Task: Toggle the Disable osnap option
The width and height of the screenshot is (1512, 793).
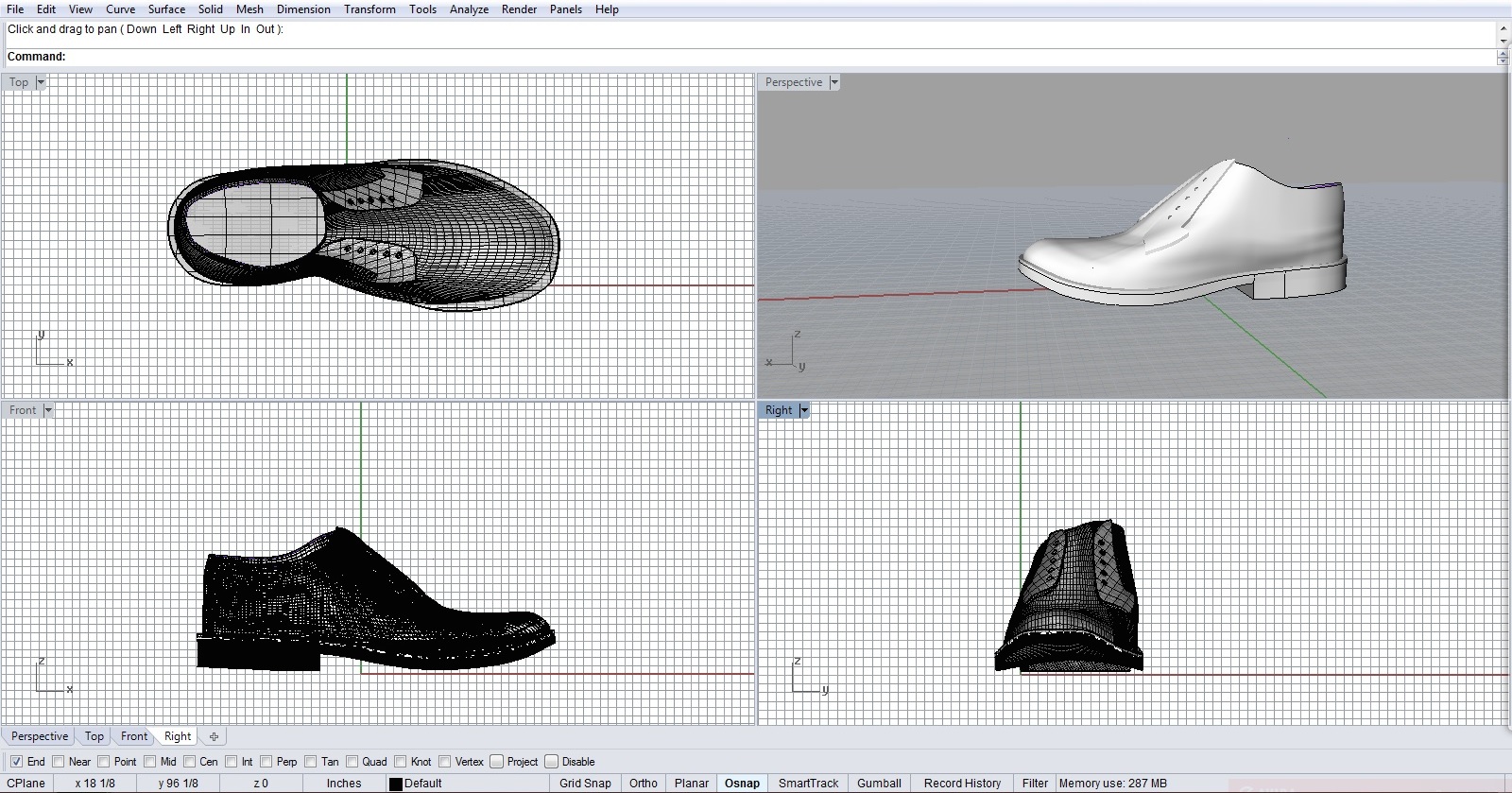Action: (x=552, y=762)
